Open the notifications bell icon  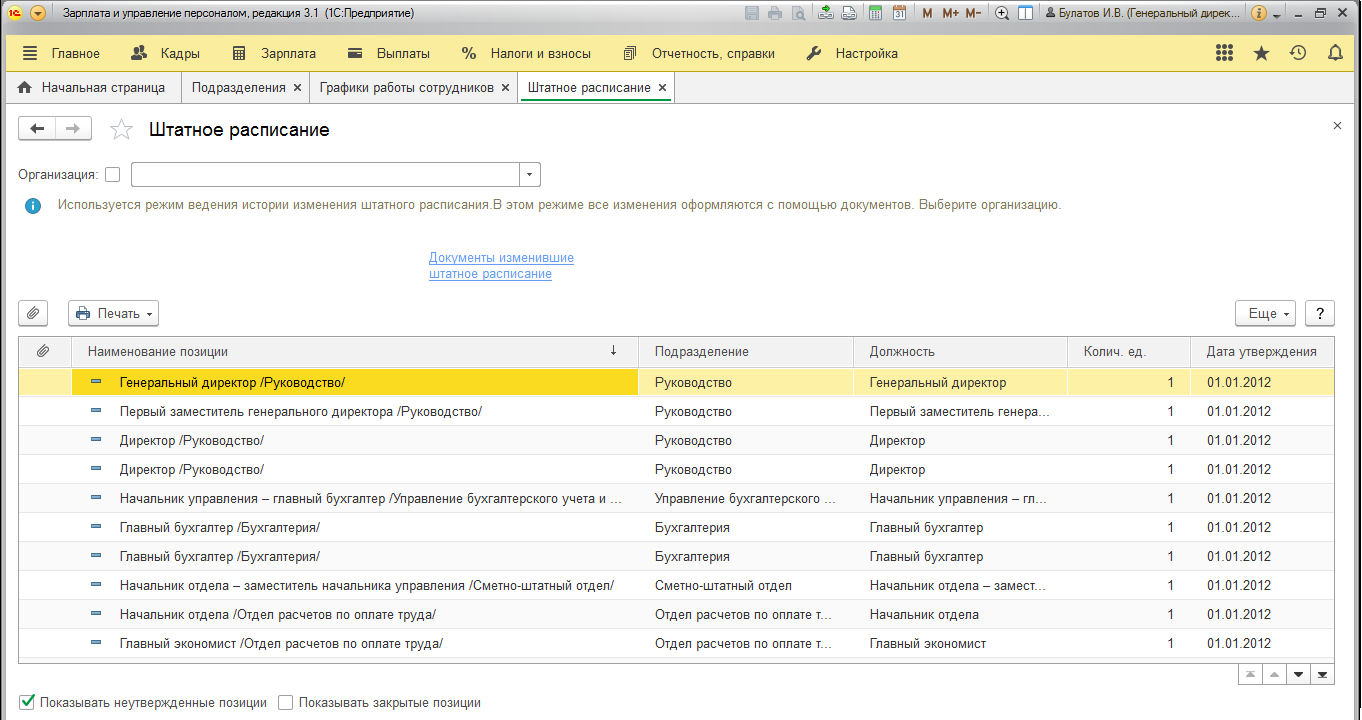tap(1335, 53)
